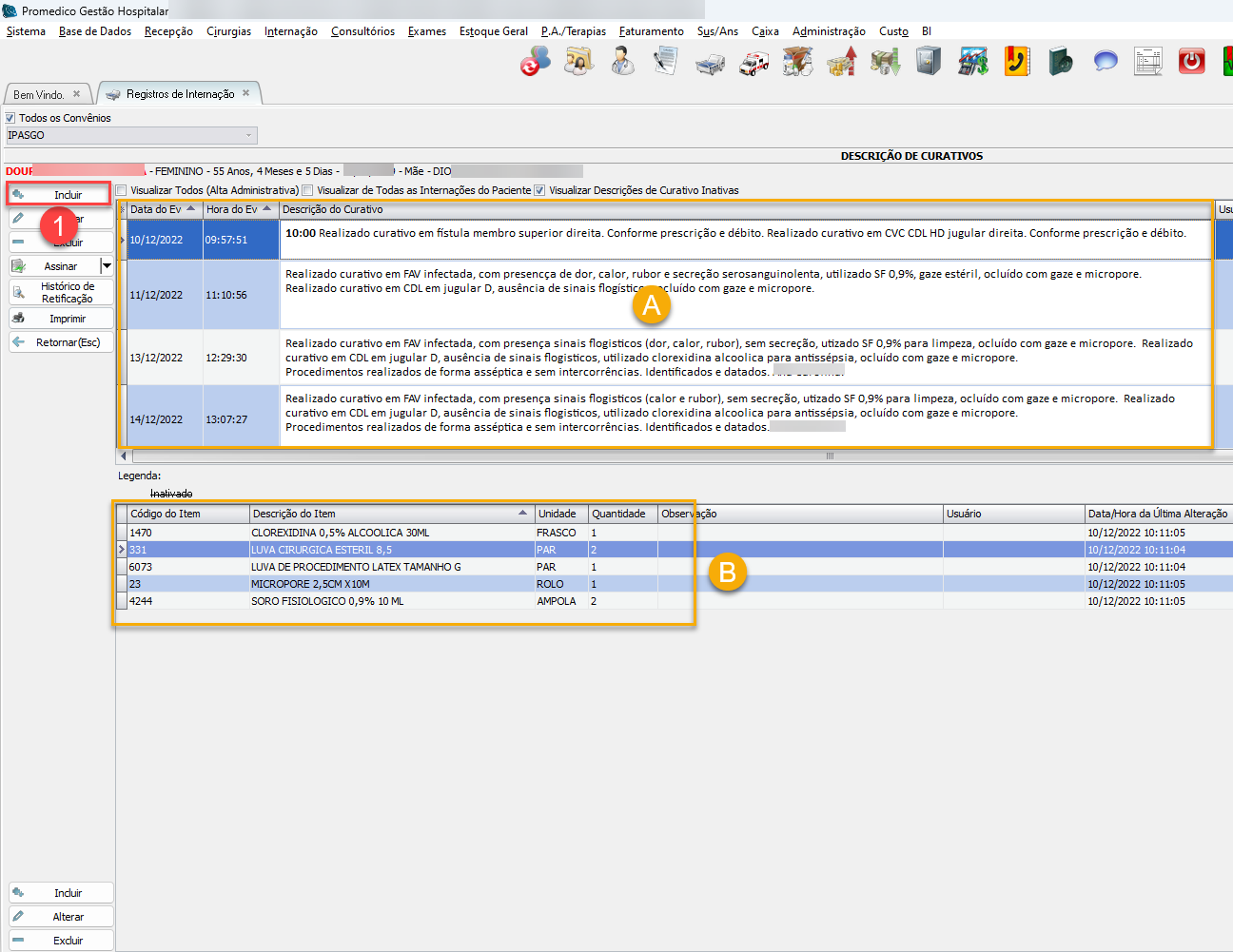Open the ambulance toolbar icon
The height and width of the screenshot is (952, 1233).
pos(754,63)
